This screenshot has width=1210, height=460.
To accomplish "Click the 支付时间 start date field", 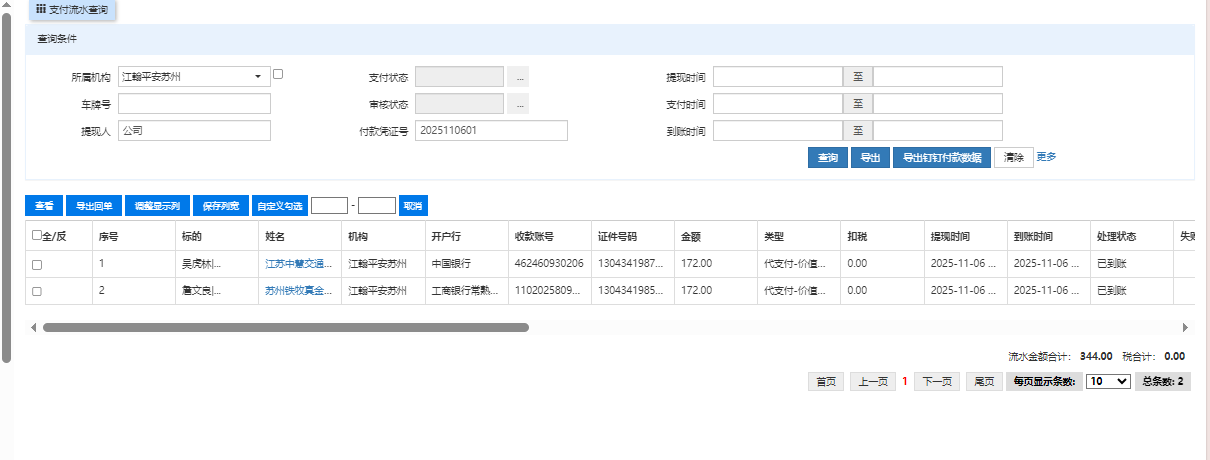I will pyautogui.click(x=778, y=103).
